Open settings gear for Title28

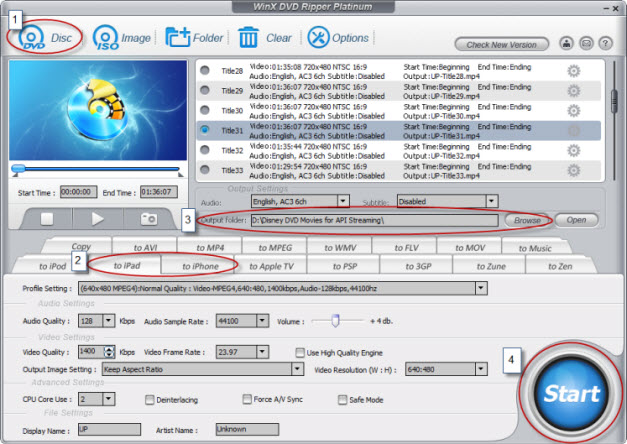click(574, 71)
